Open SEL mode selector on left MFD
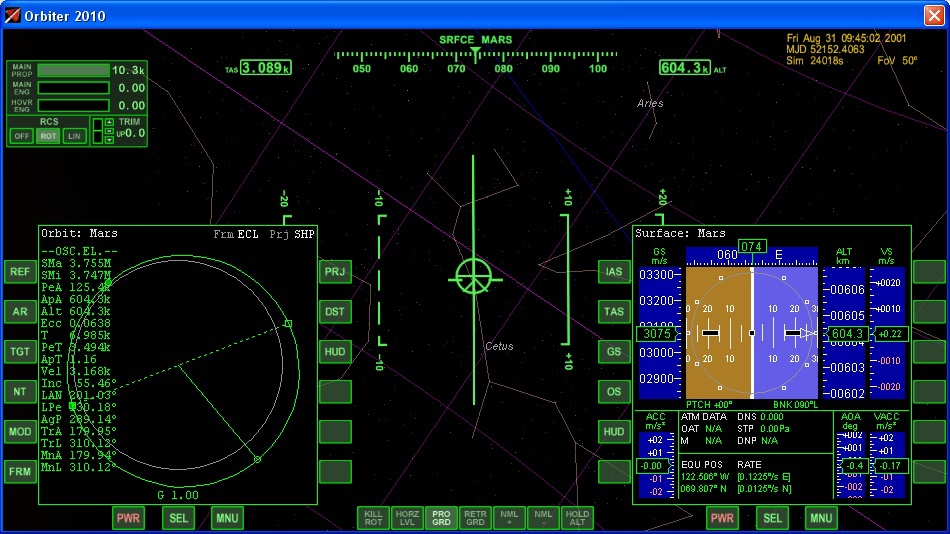Screen dimensions: 950x534 tap(178, 518)
